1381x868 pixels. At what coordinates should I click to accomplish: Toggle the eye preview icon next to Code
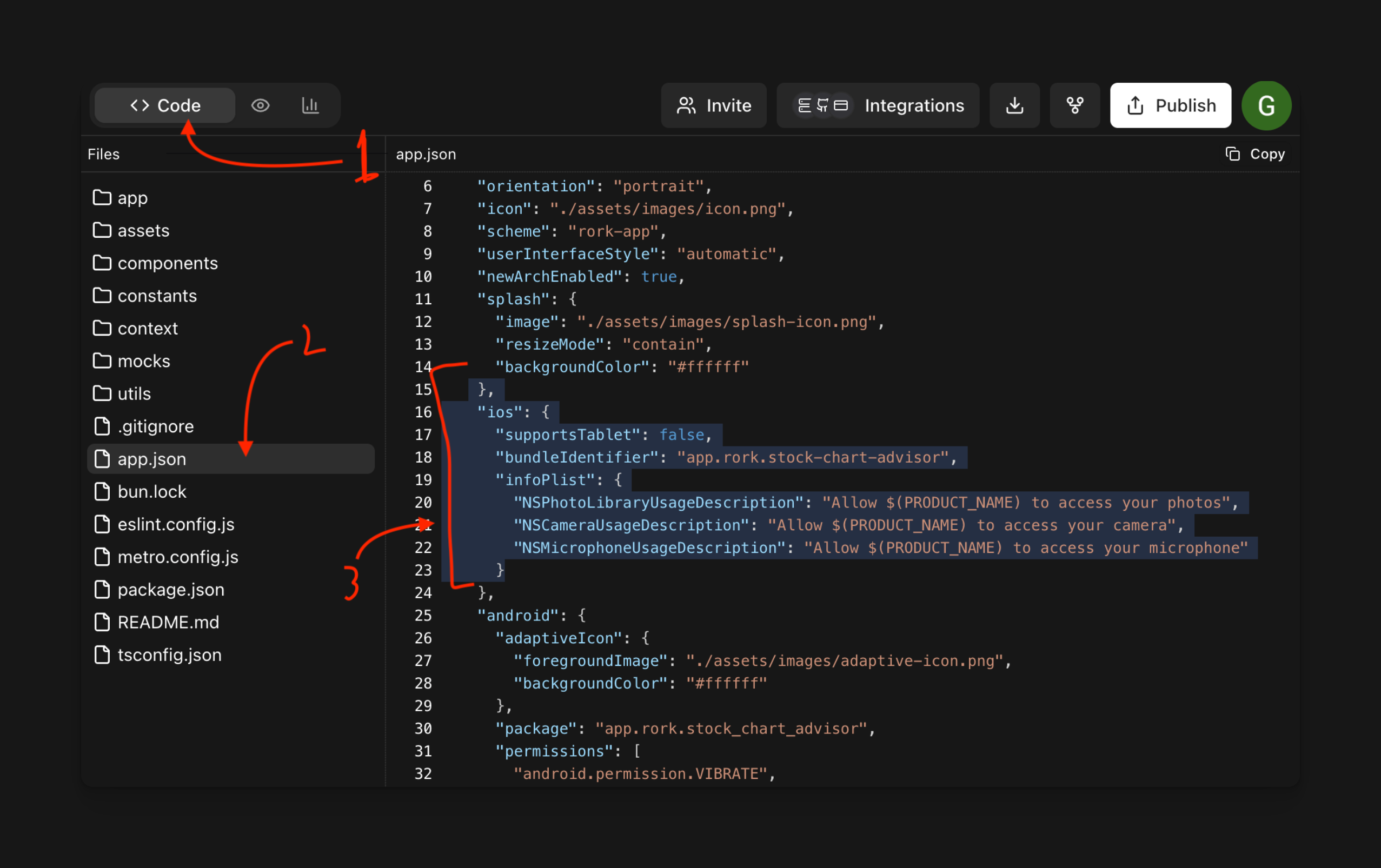point(261,105)
